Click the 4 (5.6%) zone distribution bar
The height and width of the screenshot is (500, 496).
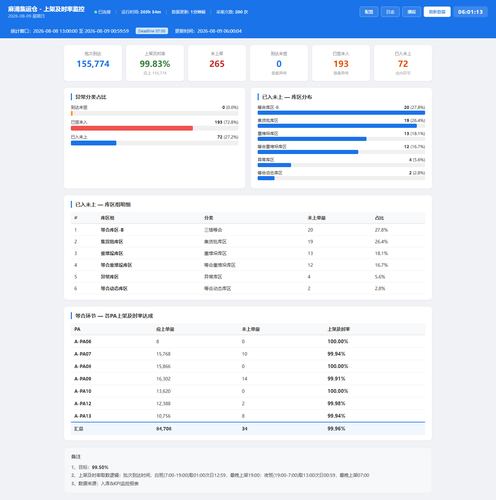pyautogui.click(x=274, y=165)
